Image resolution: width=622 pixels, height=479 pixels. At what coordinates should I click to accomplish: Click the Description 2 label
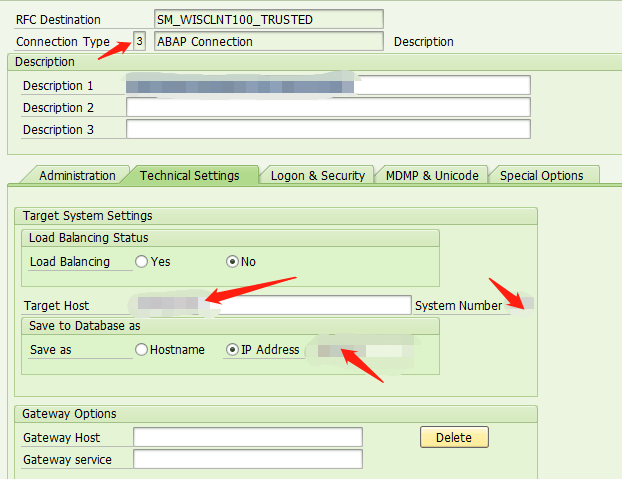pos(58,107)
